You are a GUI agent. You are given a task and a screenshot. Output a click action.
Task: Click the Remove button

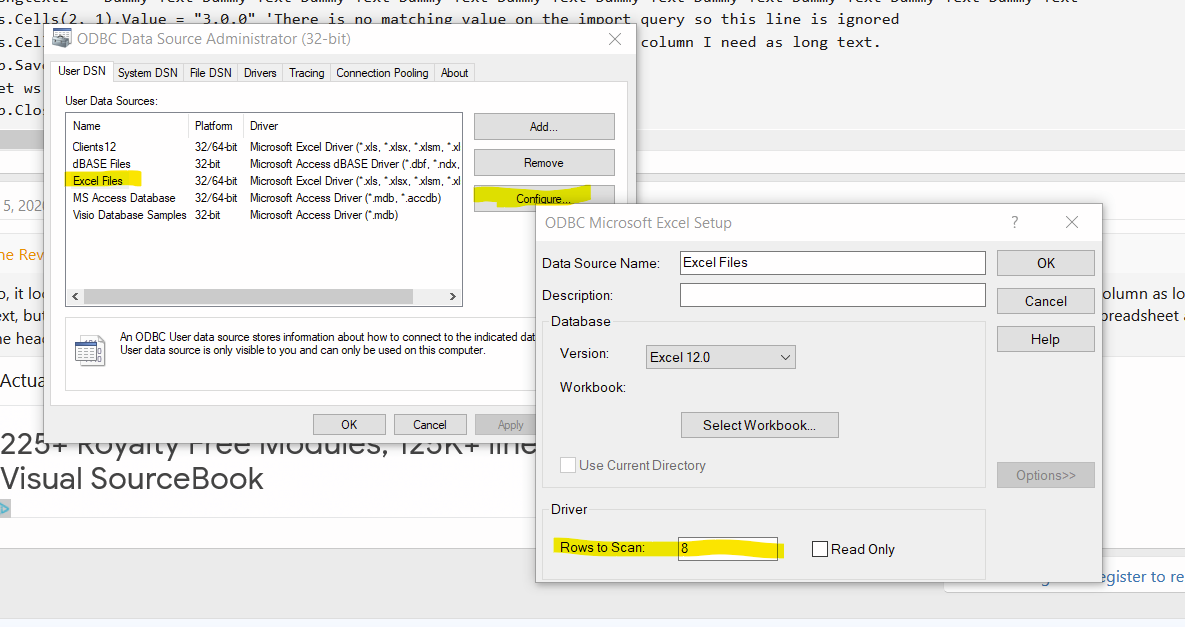544,162
